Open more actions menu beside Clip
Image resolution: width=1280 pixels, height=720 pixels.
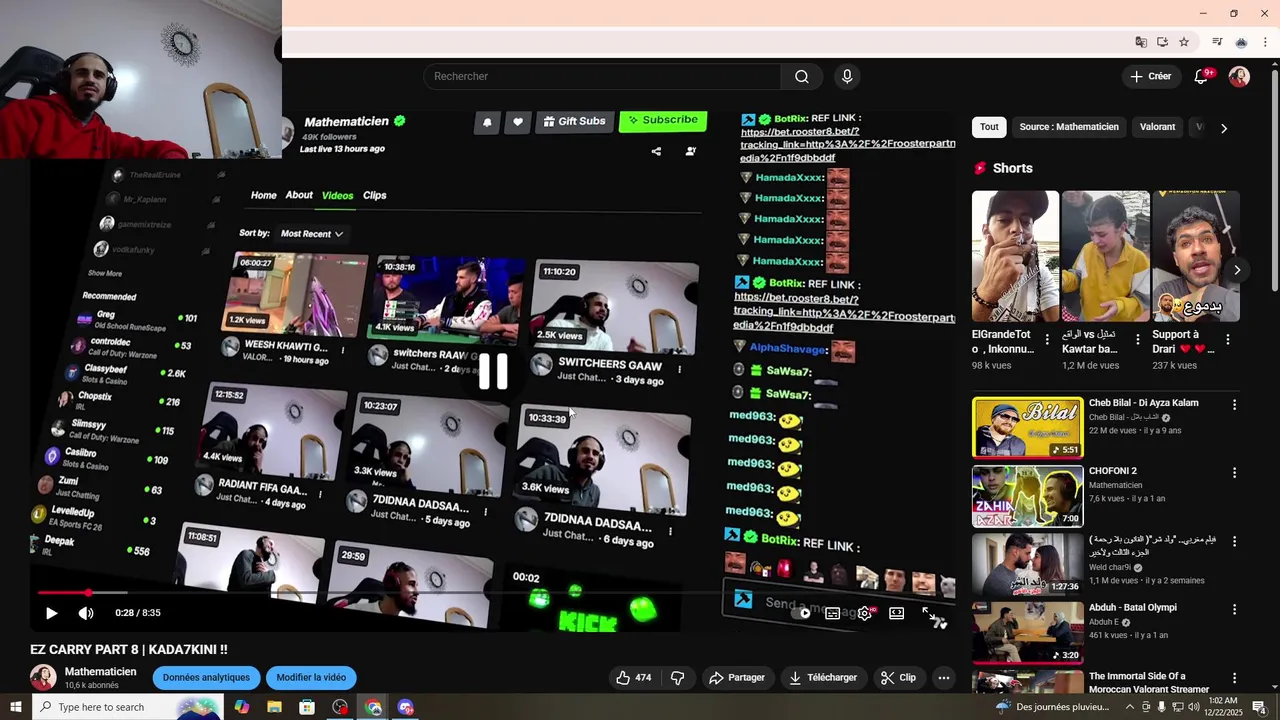(943, 678)
